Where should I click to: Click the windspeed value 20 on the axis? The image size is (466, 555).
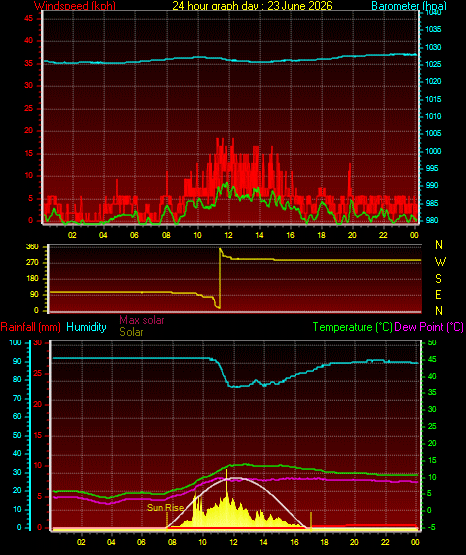point(28,131)
